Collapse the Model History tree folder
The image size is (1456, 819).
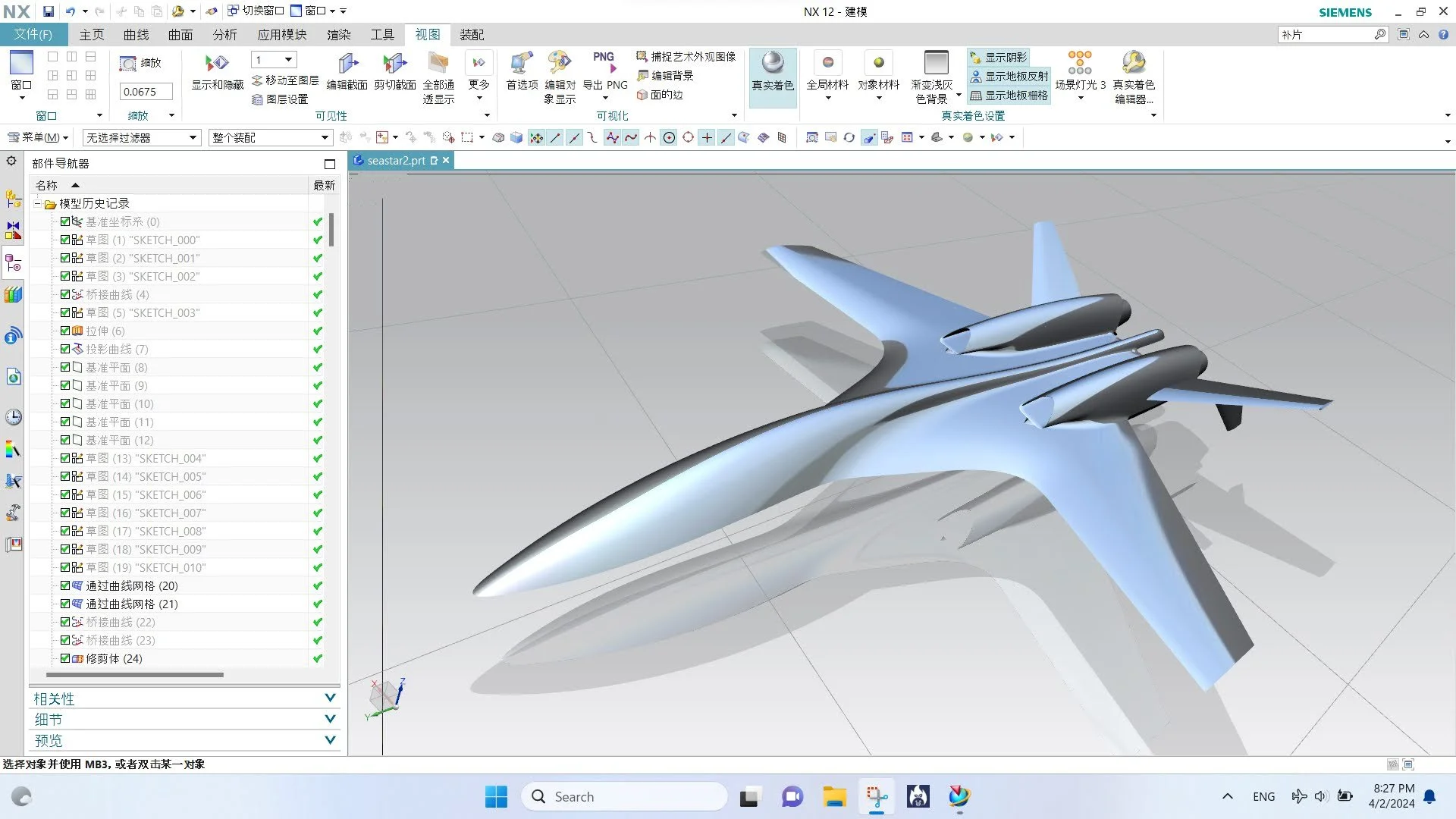pyautogui.click(x=37, y=203)
